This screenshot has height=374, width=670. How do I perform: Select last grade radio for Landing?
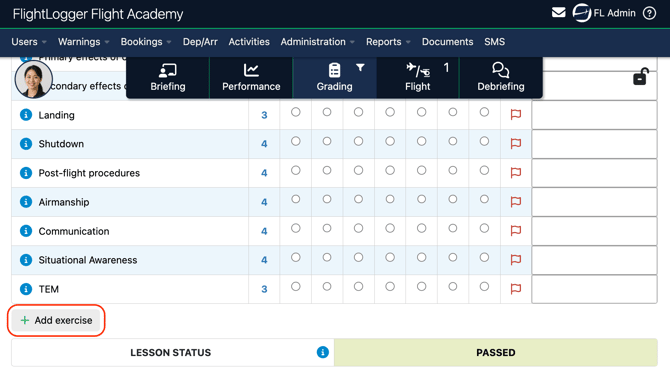click(x=484, y=112)
